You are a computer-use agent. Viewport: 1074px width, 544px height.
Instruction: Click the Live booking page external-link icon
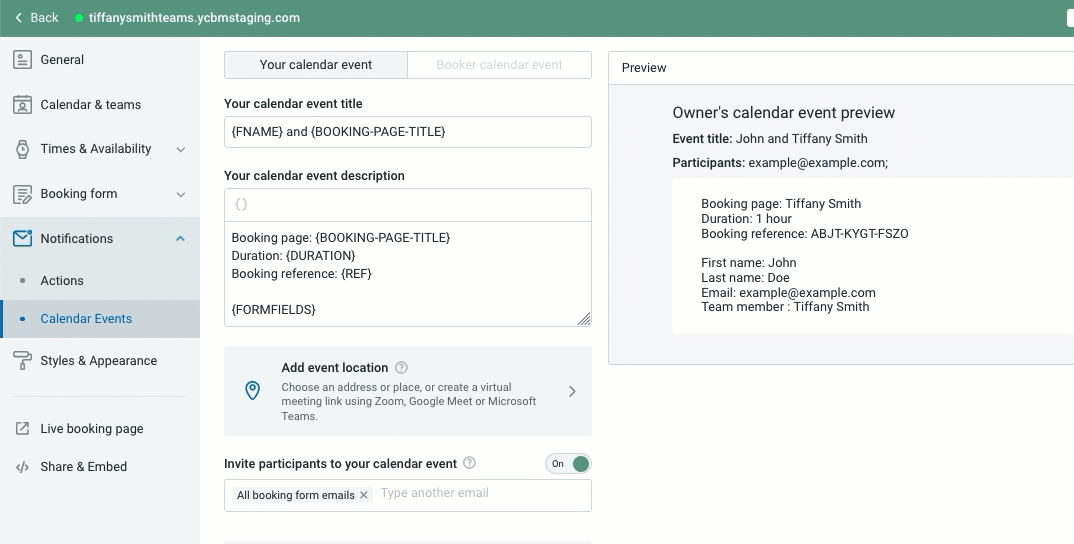(22, 428)
